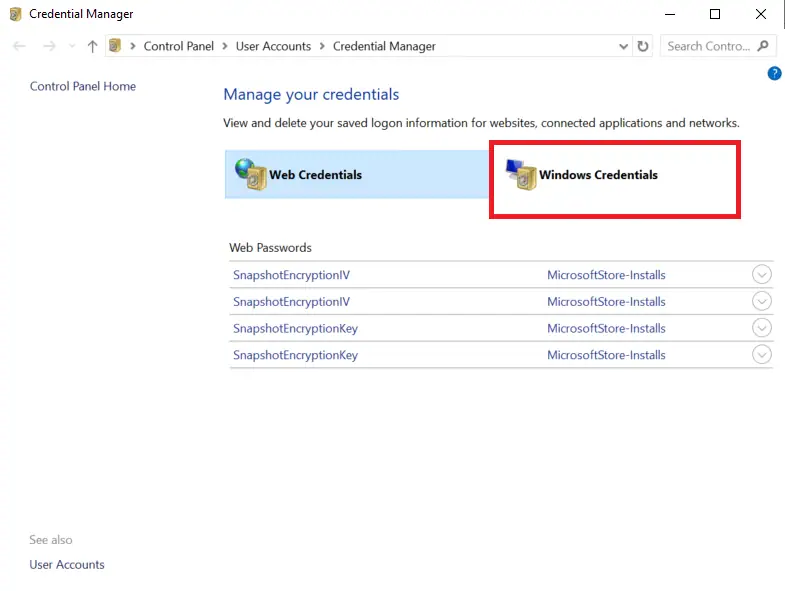Select Control Panel in breadcrumb path

pyautogui.click(x=179, y=46)
